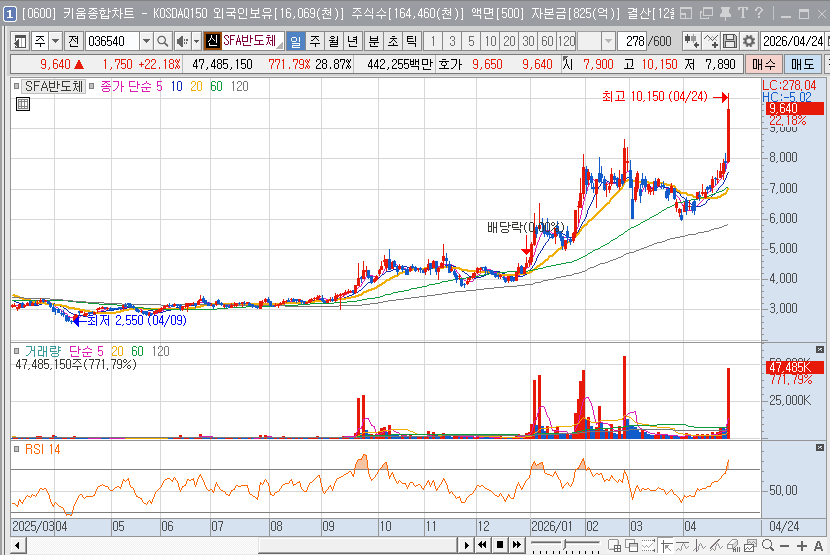Click the 매도 sell button
Screen dimensions: 830x555
tap(802, 65)
